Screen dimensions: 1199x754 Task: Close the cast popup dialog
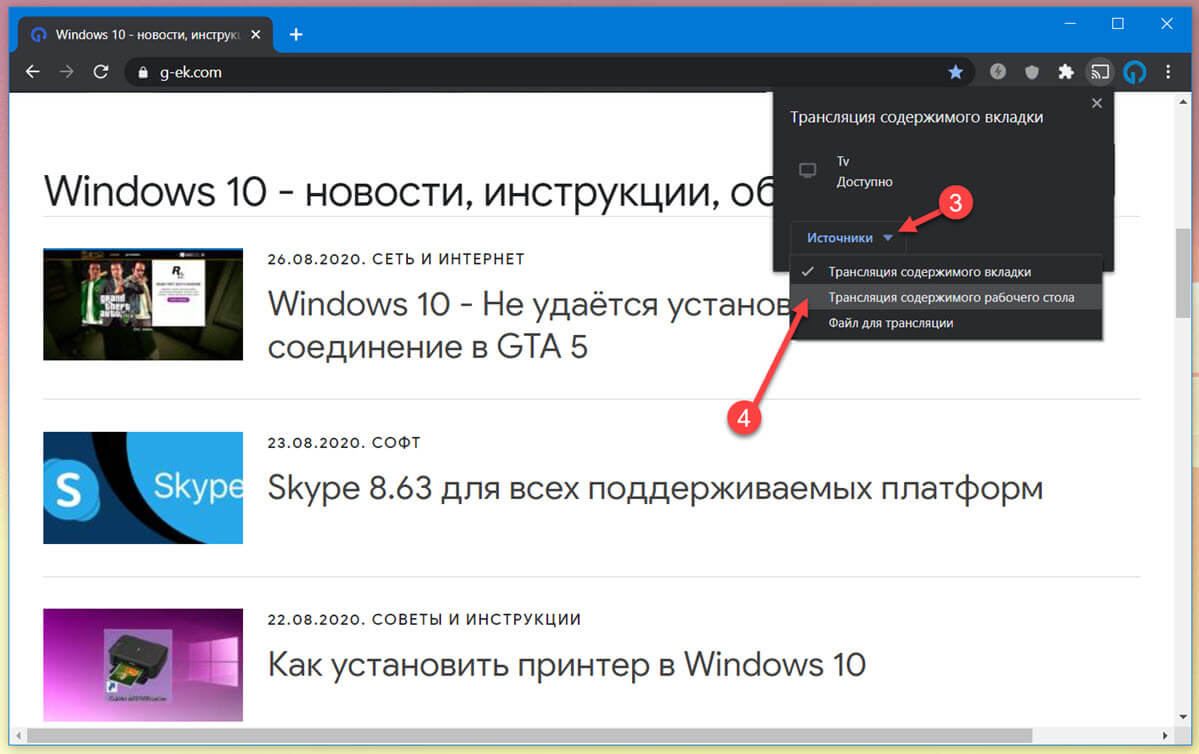(x=1097, y=102)
